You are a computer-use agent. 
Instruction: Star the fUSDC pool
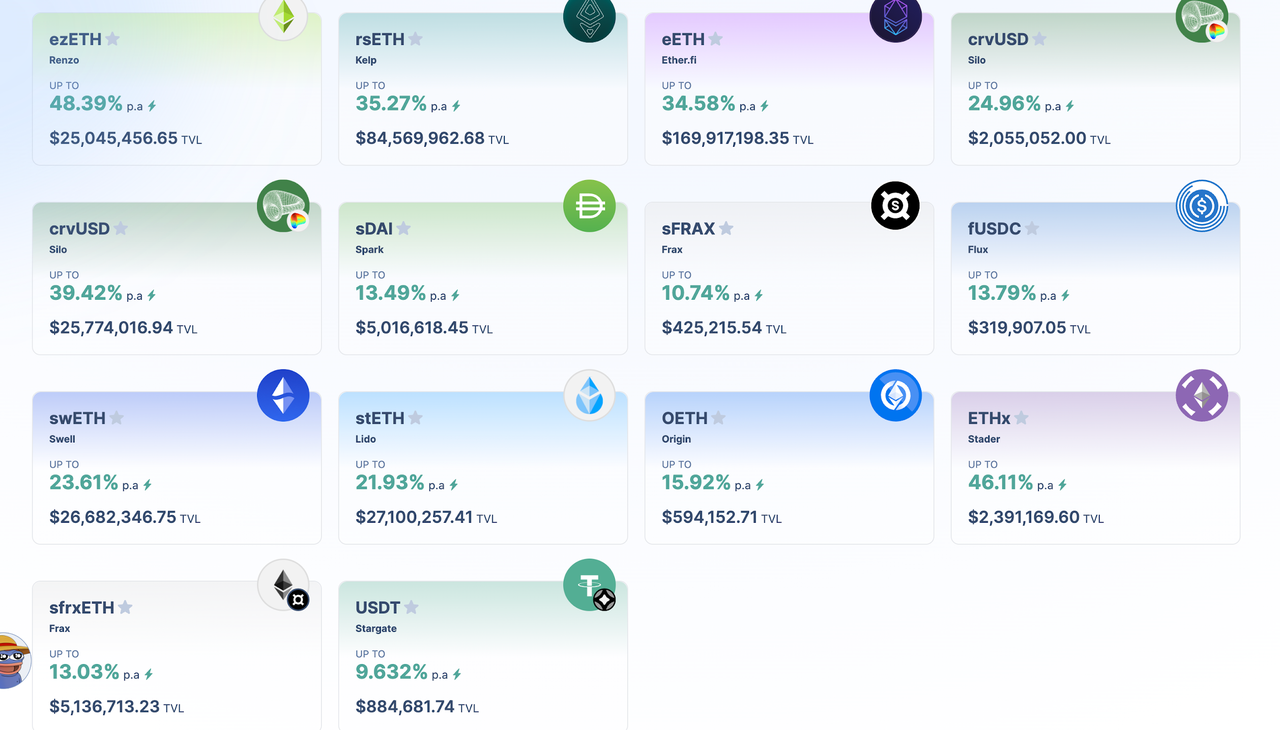[x=1032, y=228]
